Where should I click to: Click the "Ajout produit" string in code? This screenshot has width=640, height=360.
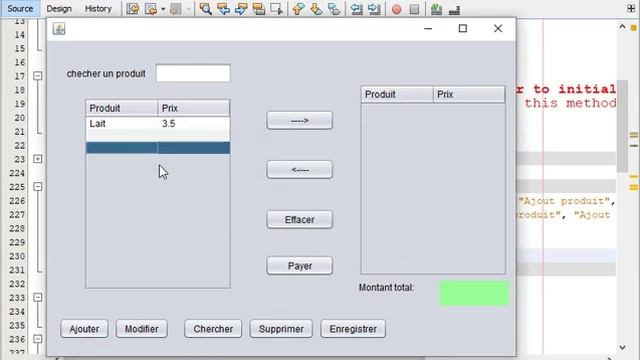coord(564,201)
